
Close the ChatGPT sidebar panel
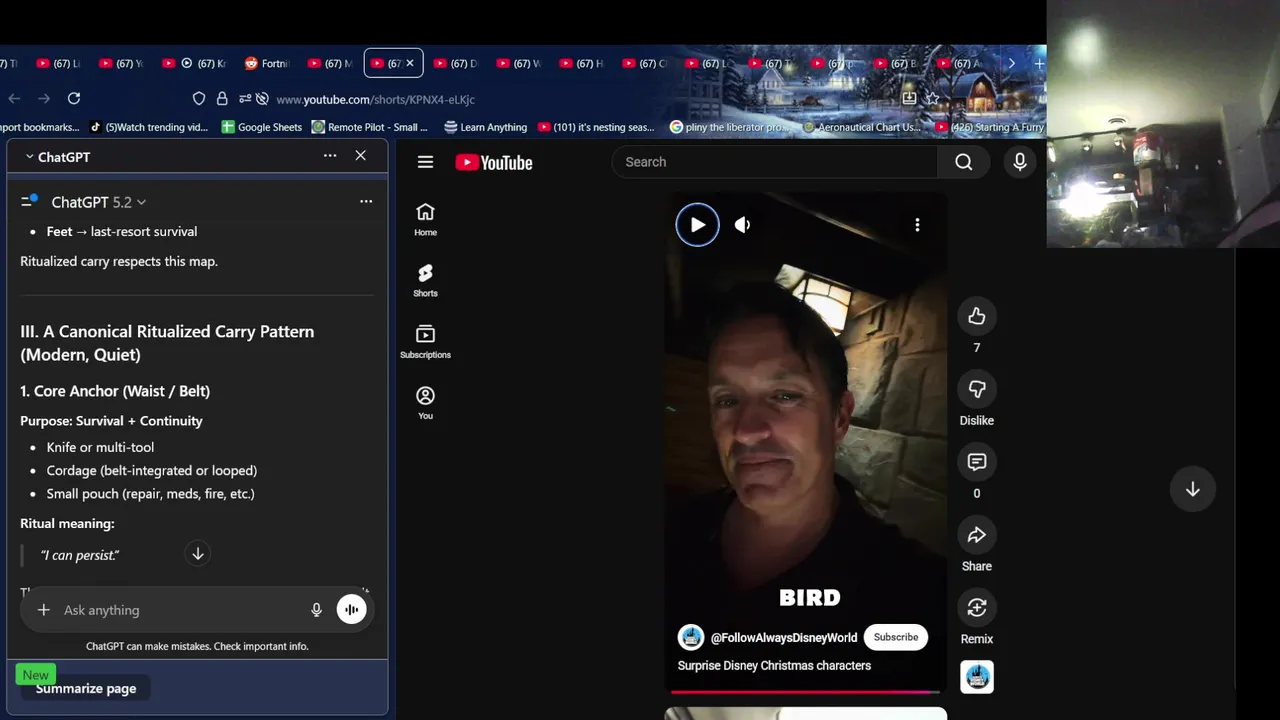[x=361, y=156]
